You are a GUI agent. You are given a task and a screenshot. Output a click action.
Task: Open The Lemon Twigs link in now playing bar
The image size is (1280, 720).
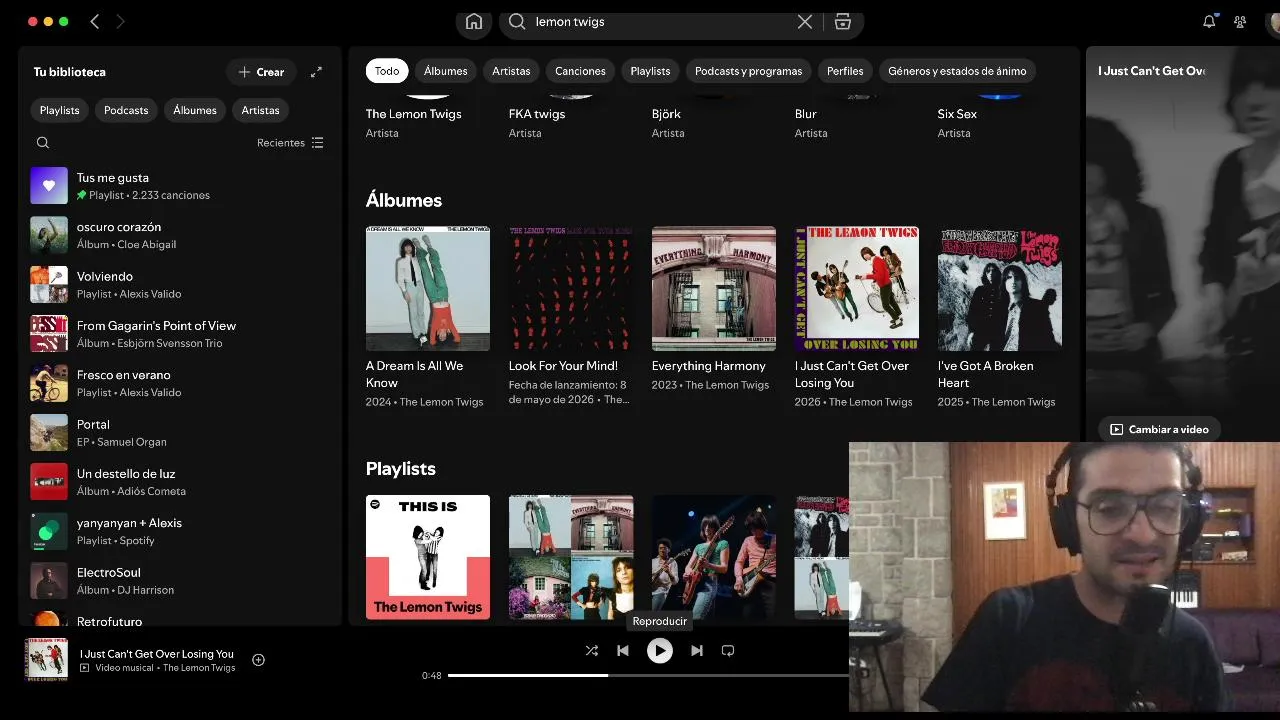(199, 668)
